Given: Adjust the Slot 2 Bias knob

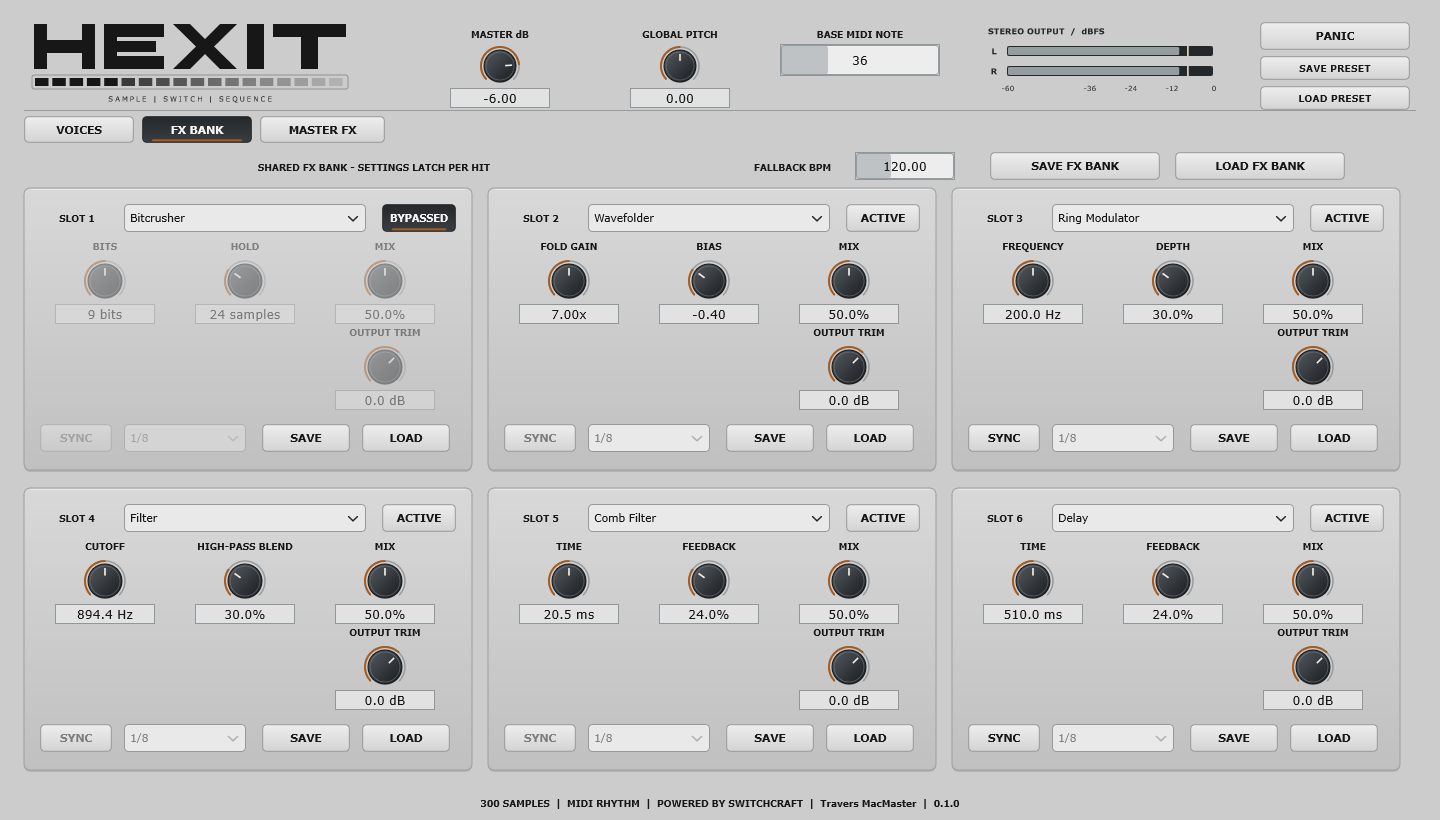Looking at the screenshot, I should click(709, 281).
